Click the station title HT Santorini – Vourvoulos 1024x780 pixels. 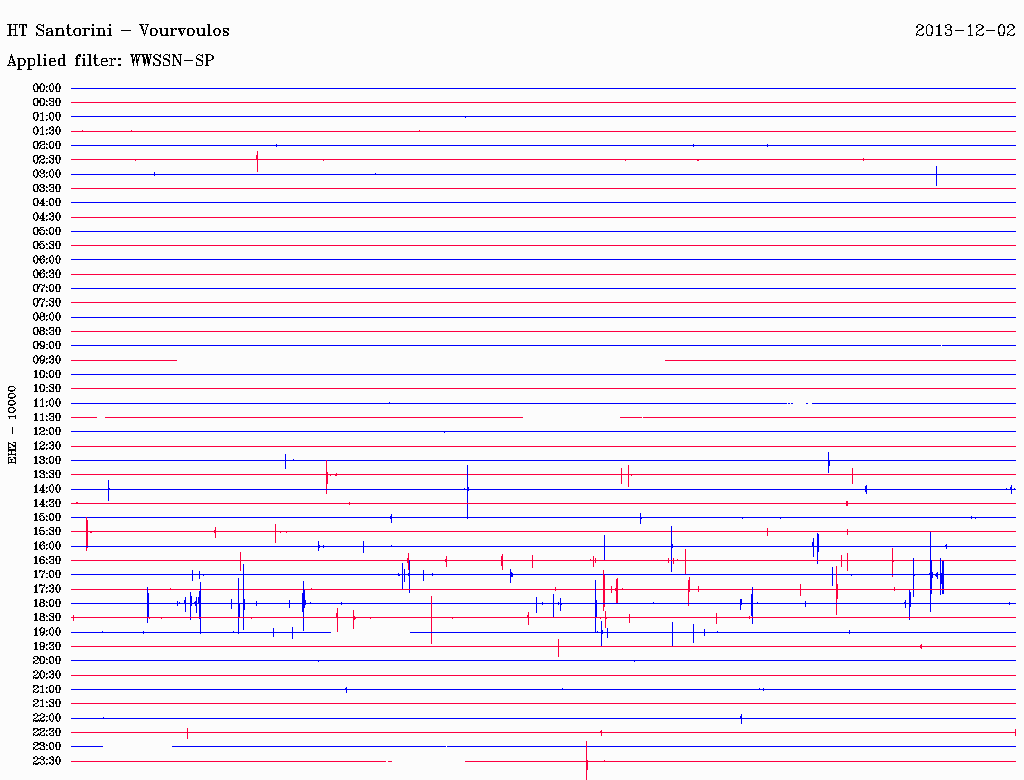point(118,31)
